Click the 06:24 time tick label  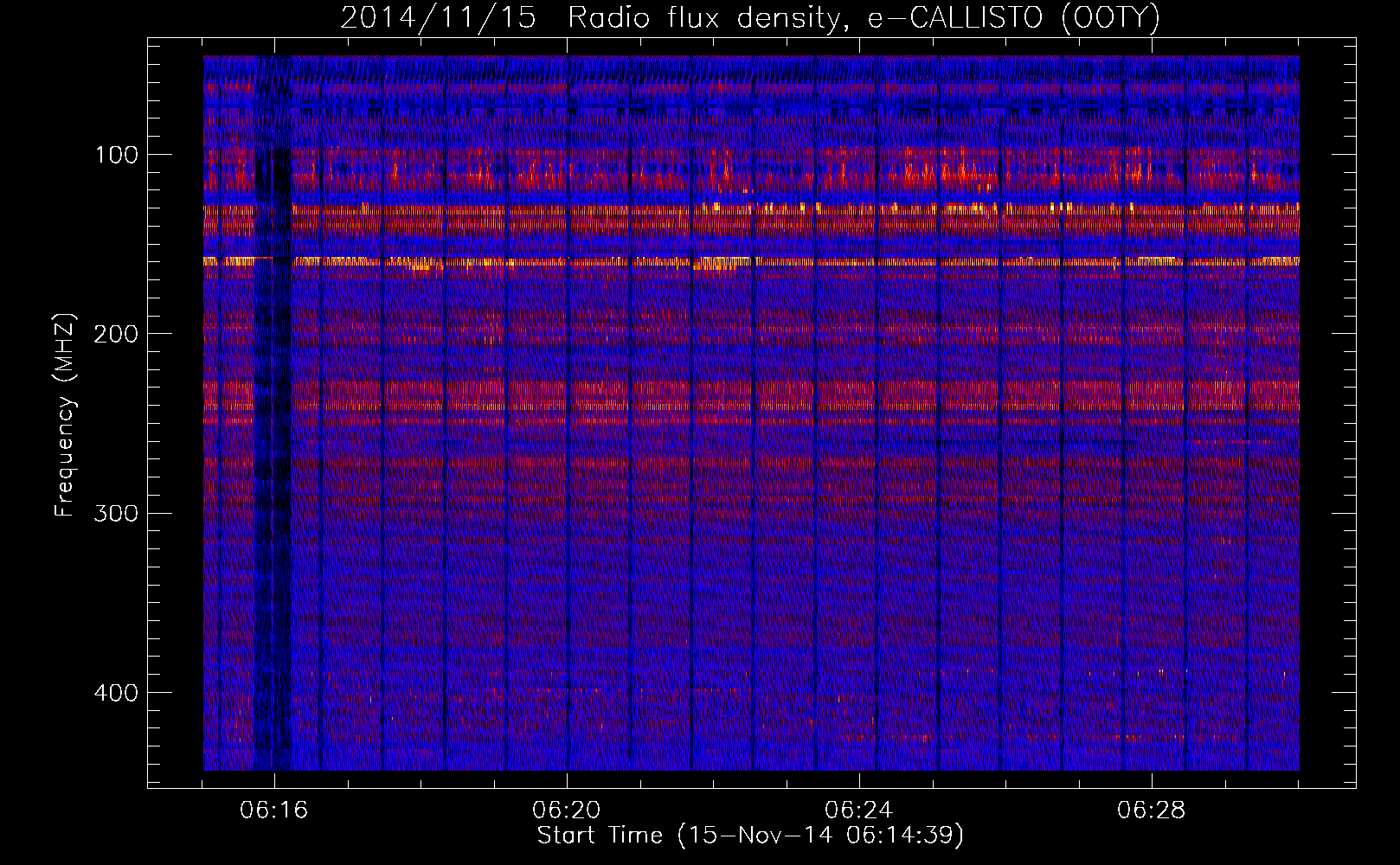[x=859, y=811]
